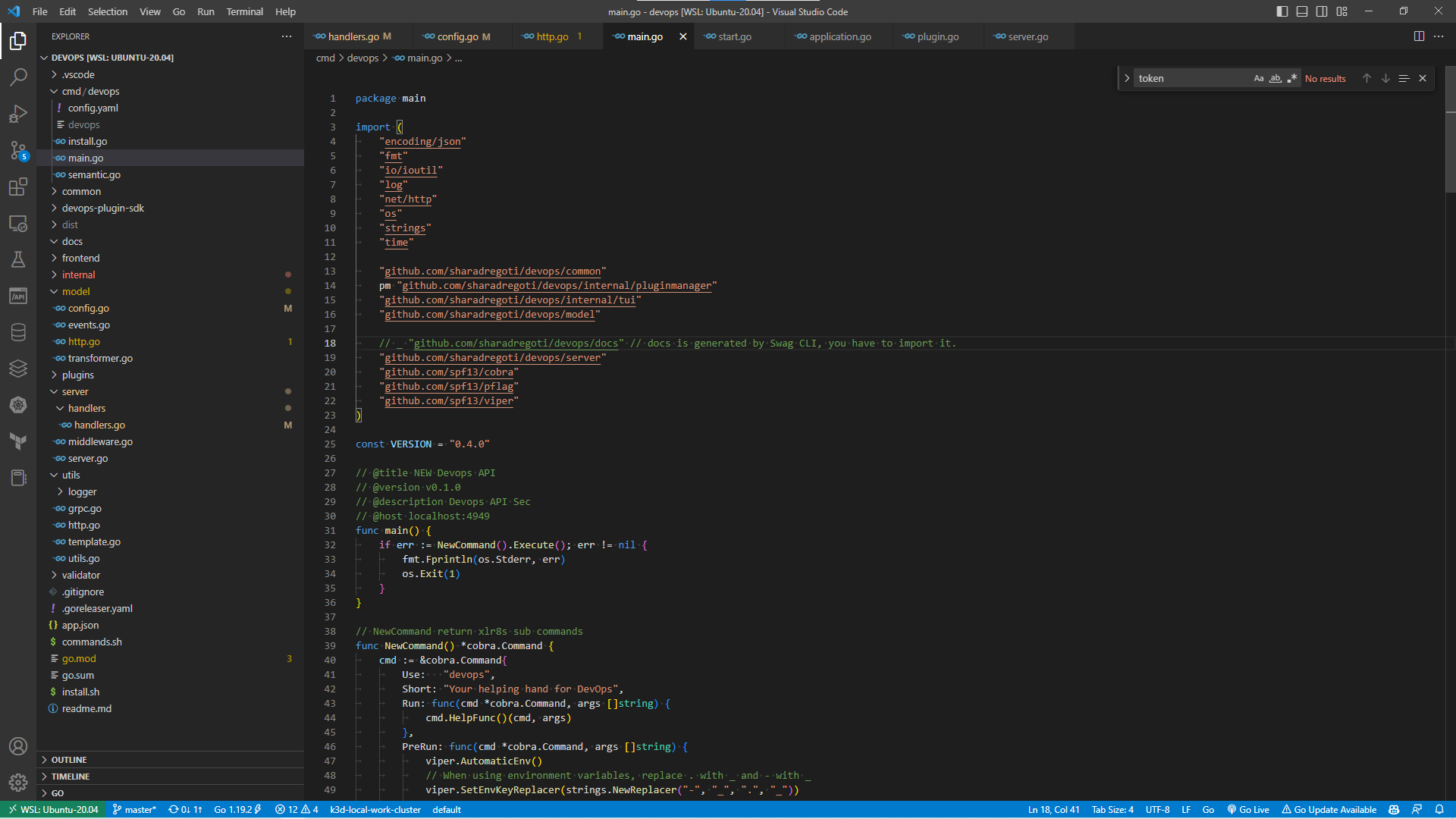Image resolution: width=1456 pixels, height=819 pixels.
Task: Click Go Live in the status bar
Action: [x=1248, y=809]
